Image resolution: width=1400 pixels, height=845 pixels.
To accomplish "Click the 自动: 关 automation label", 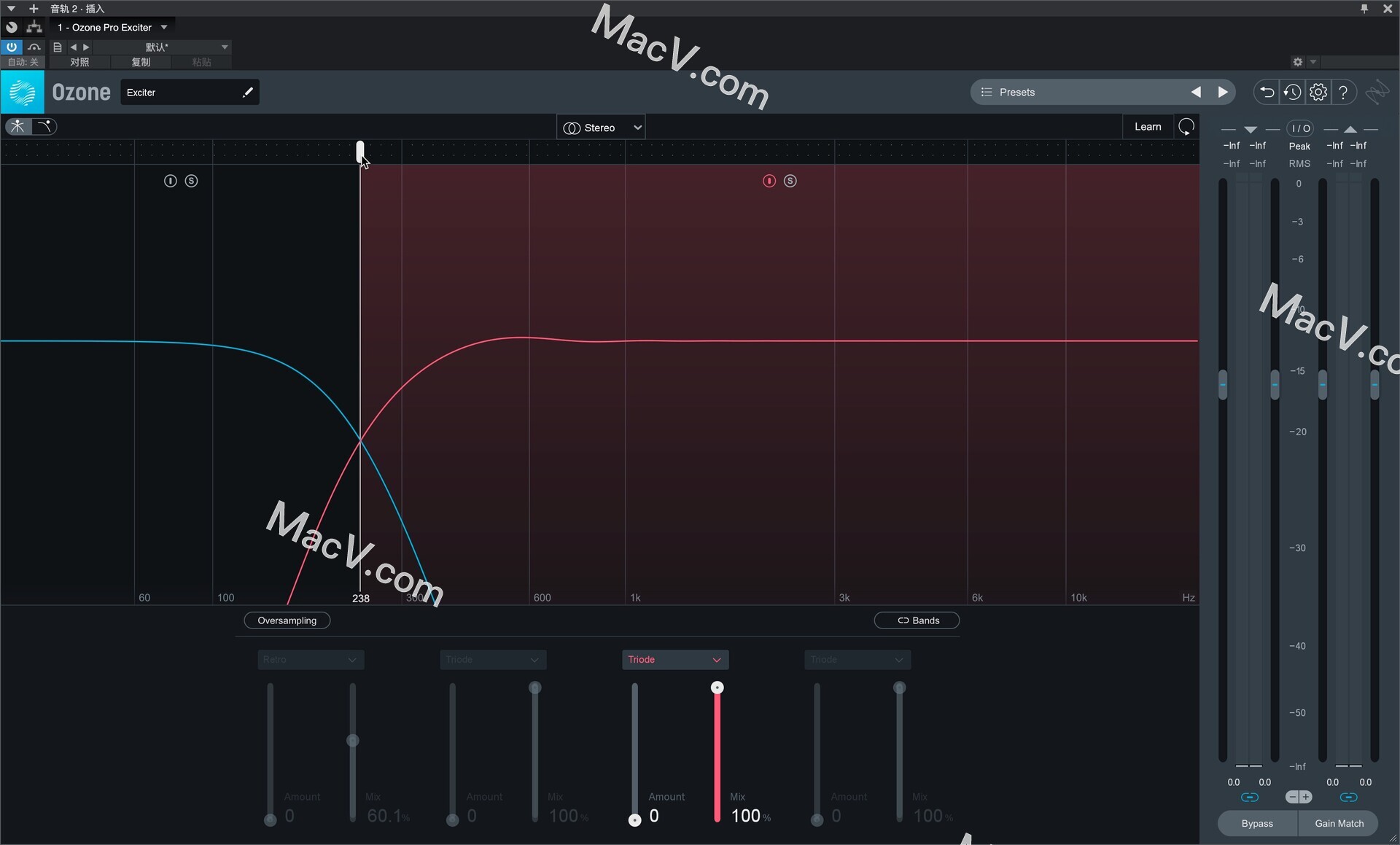I will pyautogui.click(x=23, y=62).
